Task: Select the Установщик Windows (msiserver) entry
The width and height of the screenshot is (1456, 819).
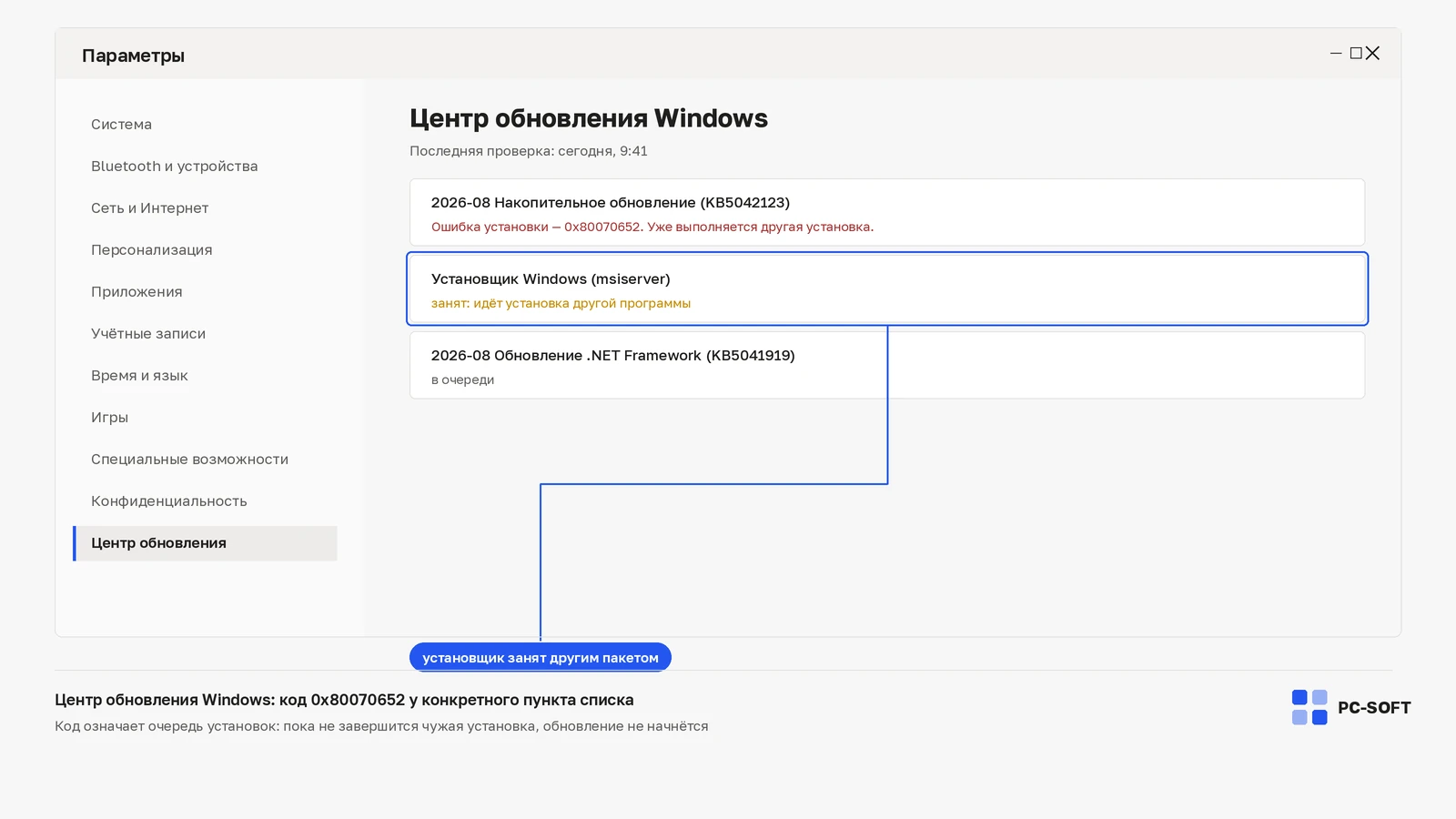Action: (x=887, y=288)
